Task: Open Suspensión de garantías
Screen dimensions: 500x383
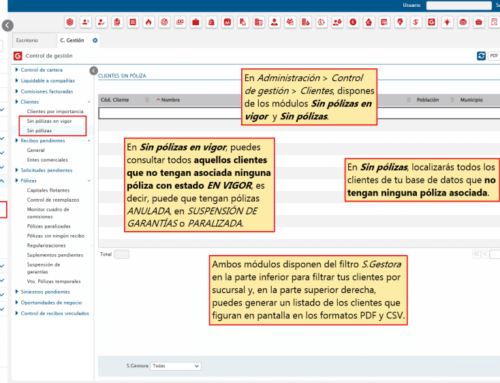Action: point(44,268)
